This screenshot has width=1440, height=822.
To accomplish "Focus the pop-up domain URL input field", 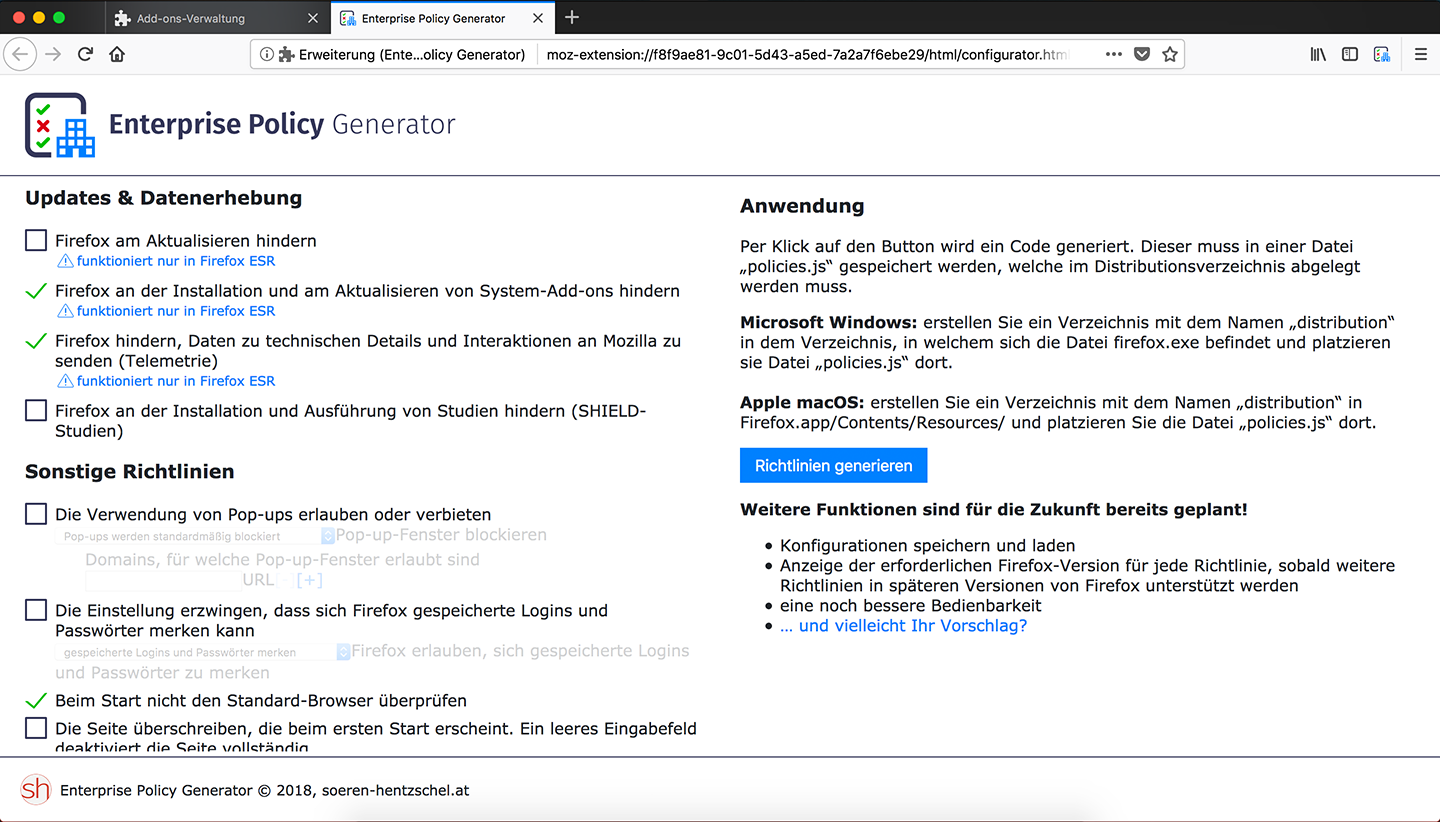I will coord(164,580).
